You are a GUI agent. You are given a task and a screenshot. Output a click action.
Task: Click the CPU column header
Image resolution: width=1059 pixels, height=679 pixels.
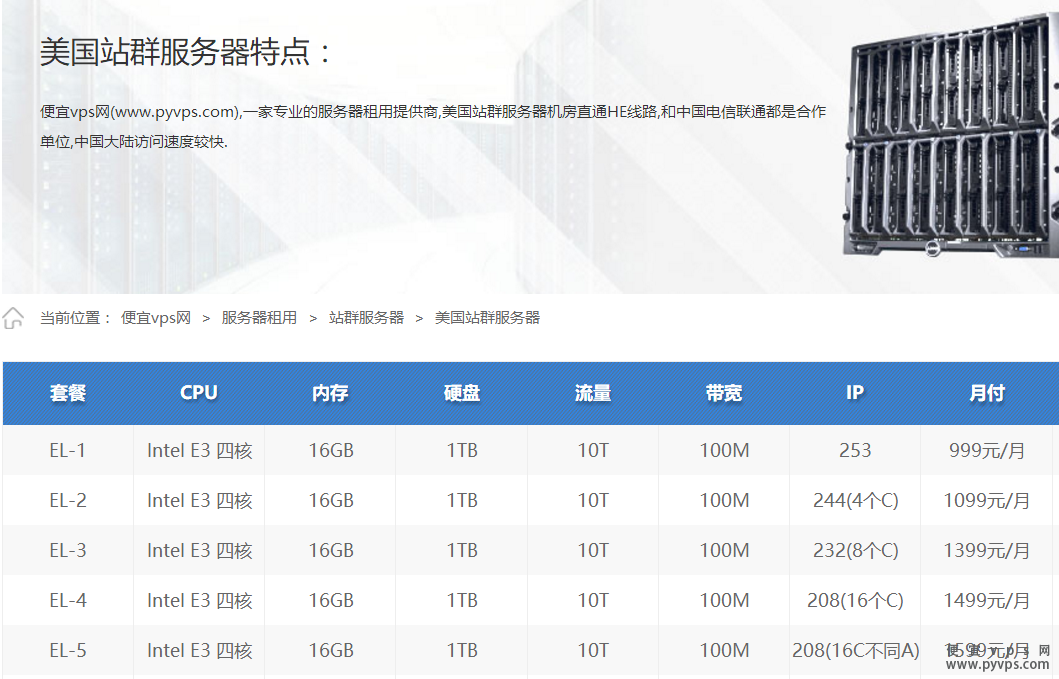pyautogui.click(x=199, y=393)
